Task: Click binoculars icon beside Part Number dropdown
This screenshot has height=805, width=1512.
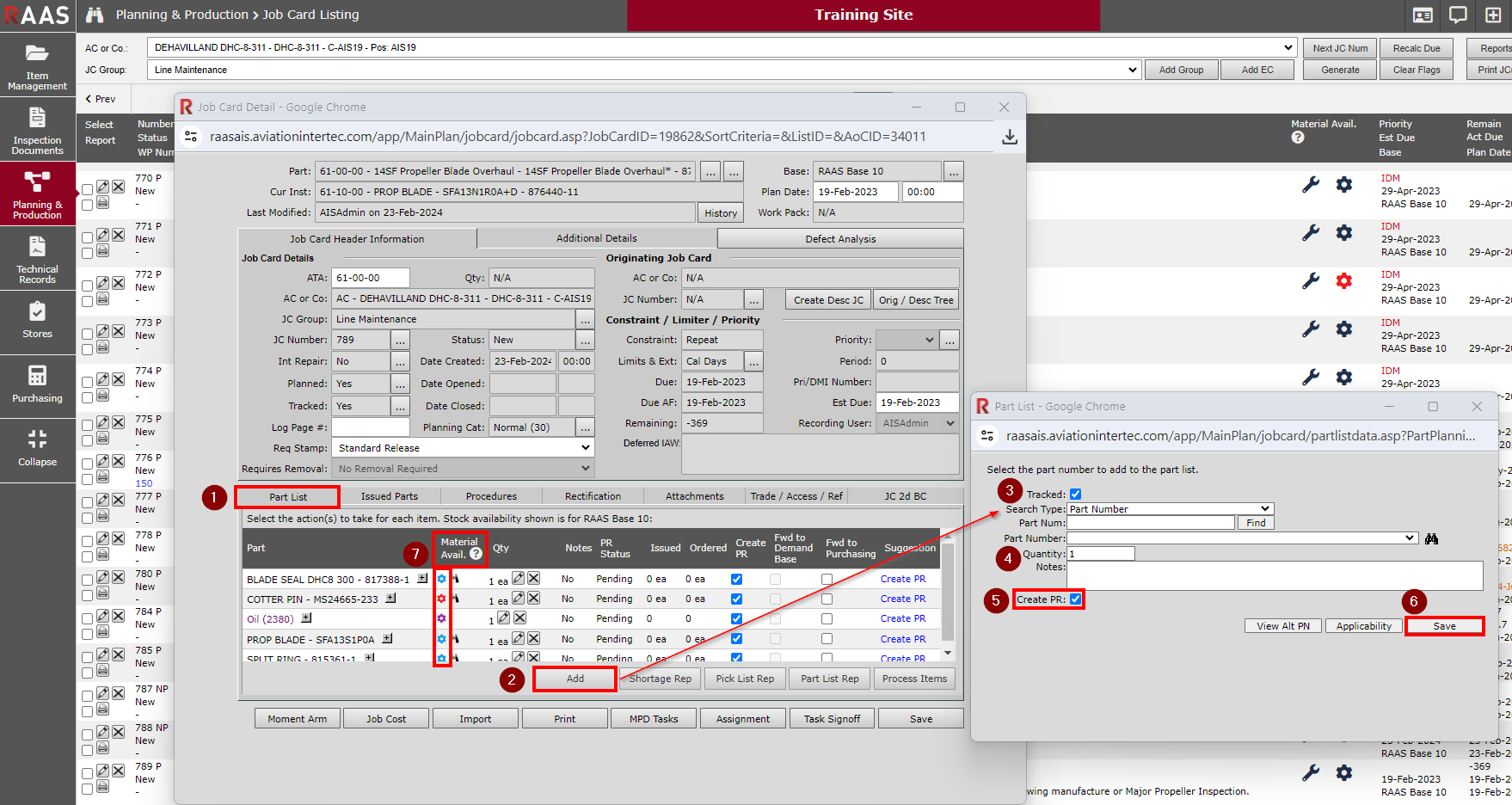Action: pyautogui.click(x=1431, y=538)
